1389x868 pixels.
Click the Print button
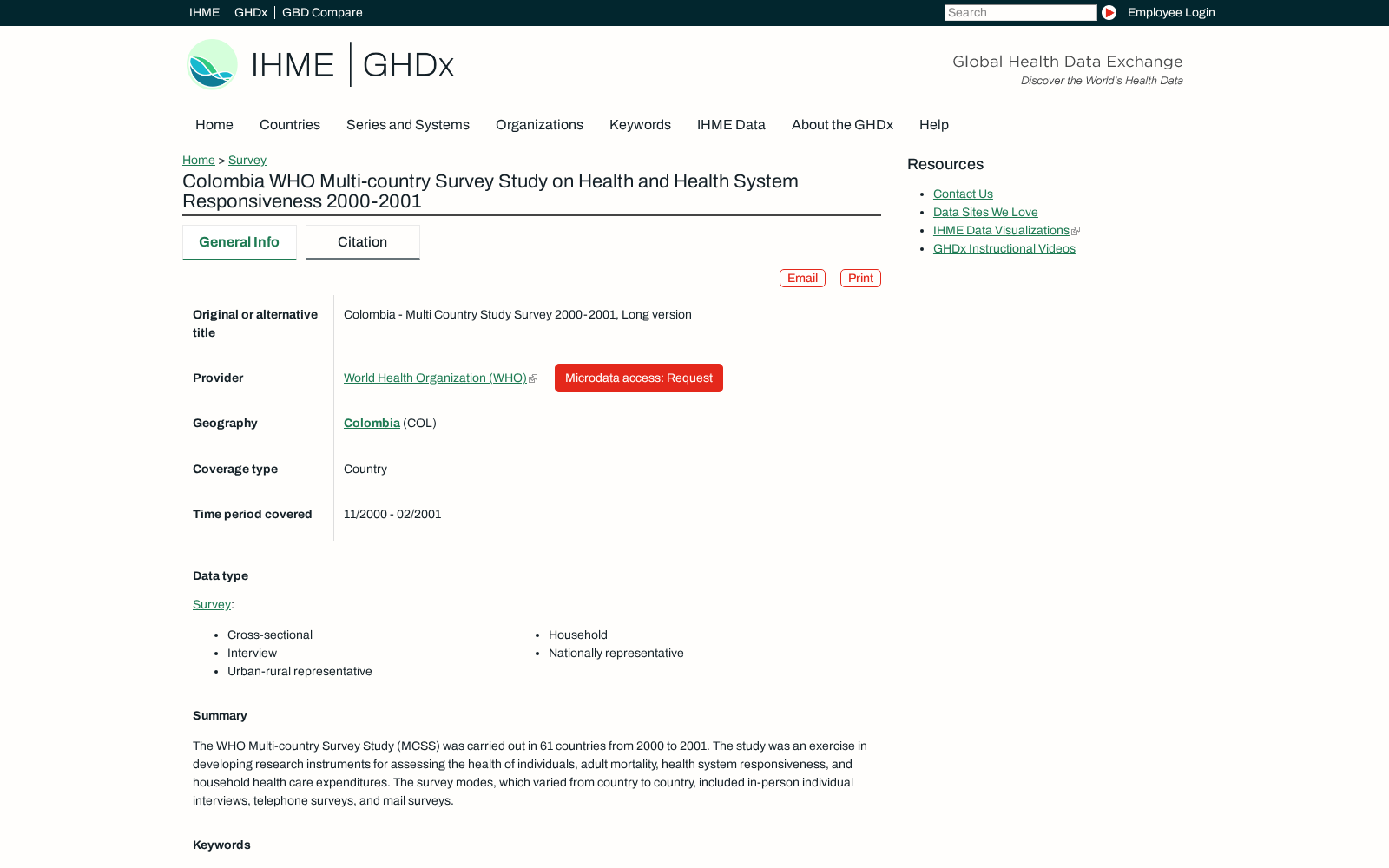pos(860,279)
